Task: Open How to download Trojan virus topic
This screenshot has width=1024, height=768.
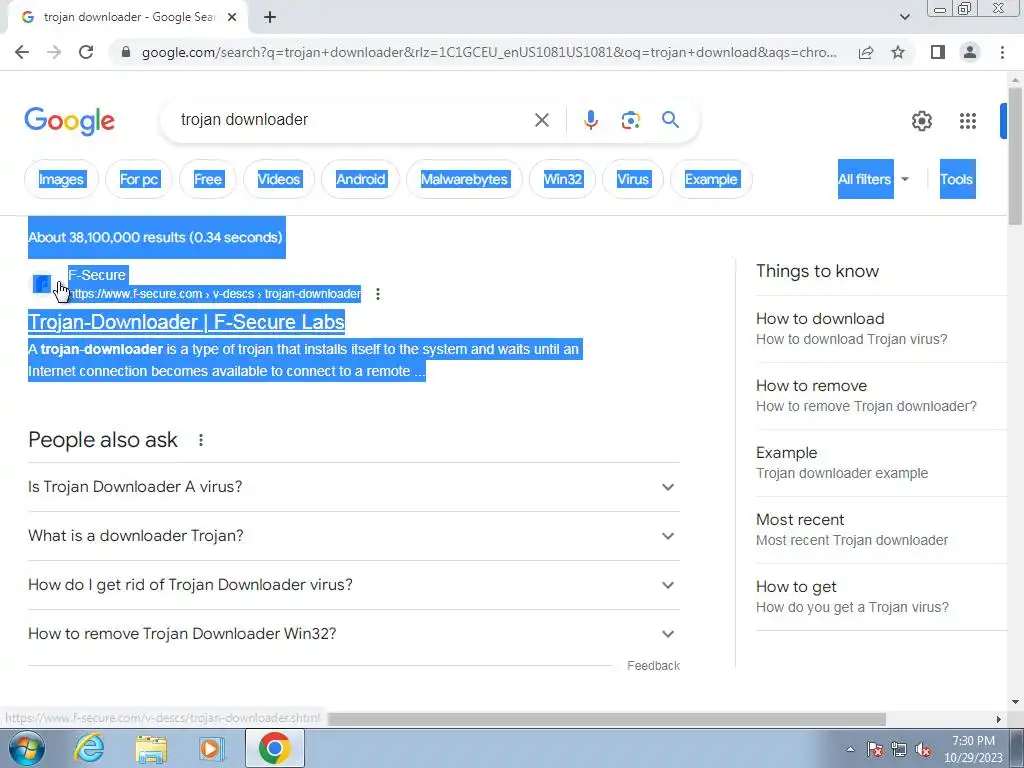Action: [x=881, y=328]
